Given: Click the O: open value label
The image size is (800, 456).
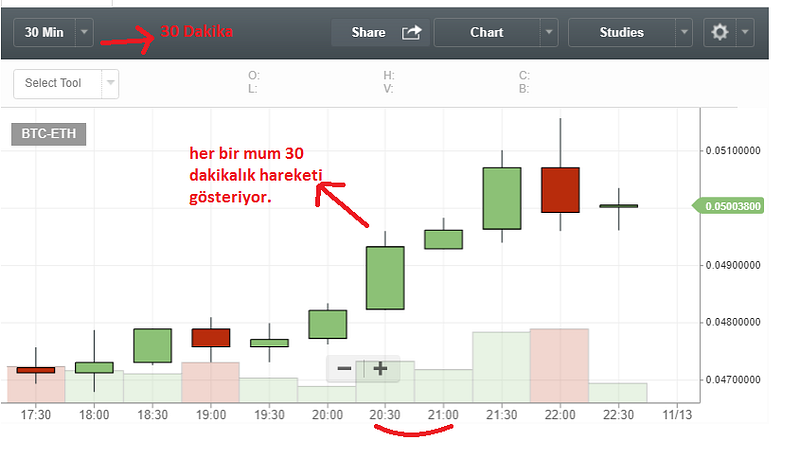Looking at the screenshot, I should [x=254, y=75].
